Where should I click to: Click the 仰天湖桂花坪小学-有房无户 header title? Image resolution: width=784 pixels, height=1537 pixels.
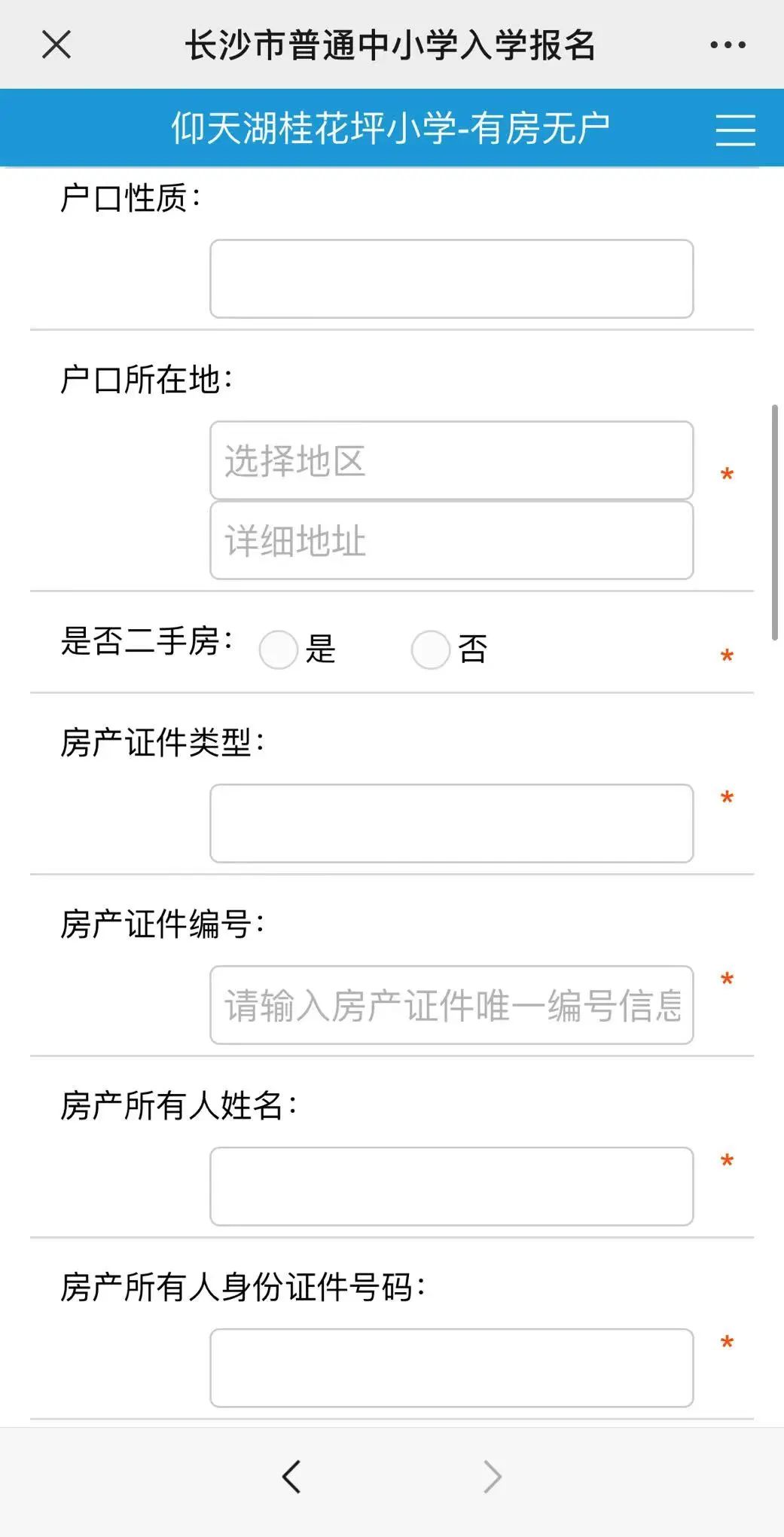390,128
